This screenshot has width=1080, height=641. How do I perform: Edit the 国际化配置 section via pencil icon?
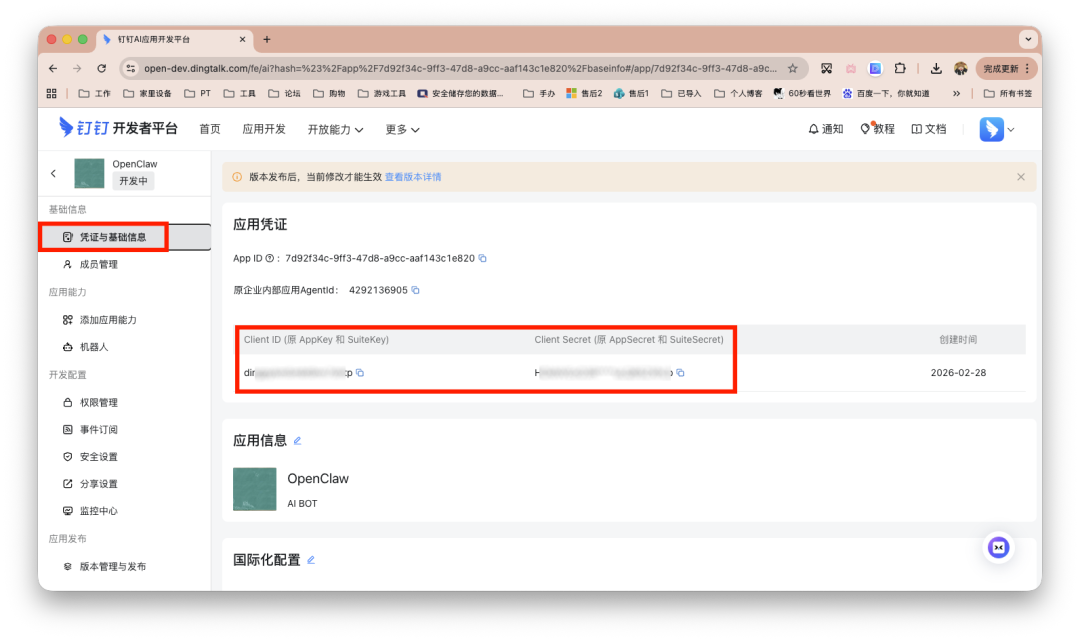click(x=310, y=559)
